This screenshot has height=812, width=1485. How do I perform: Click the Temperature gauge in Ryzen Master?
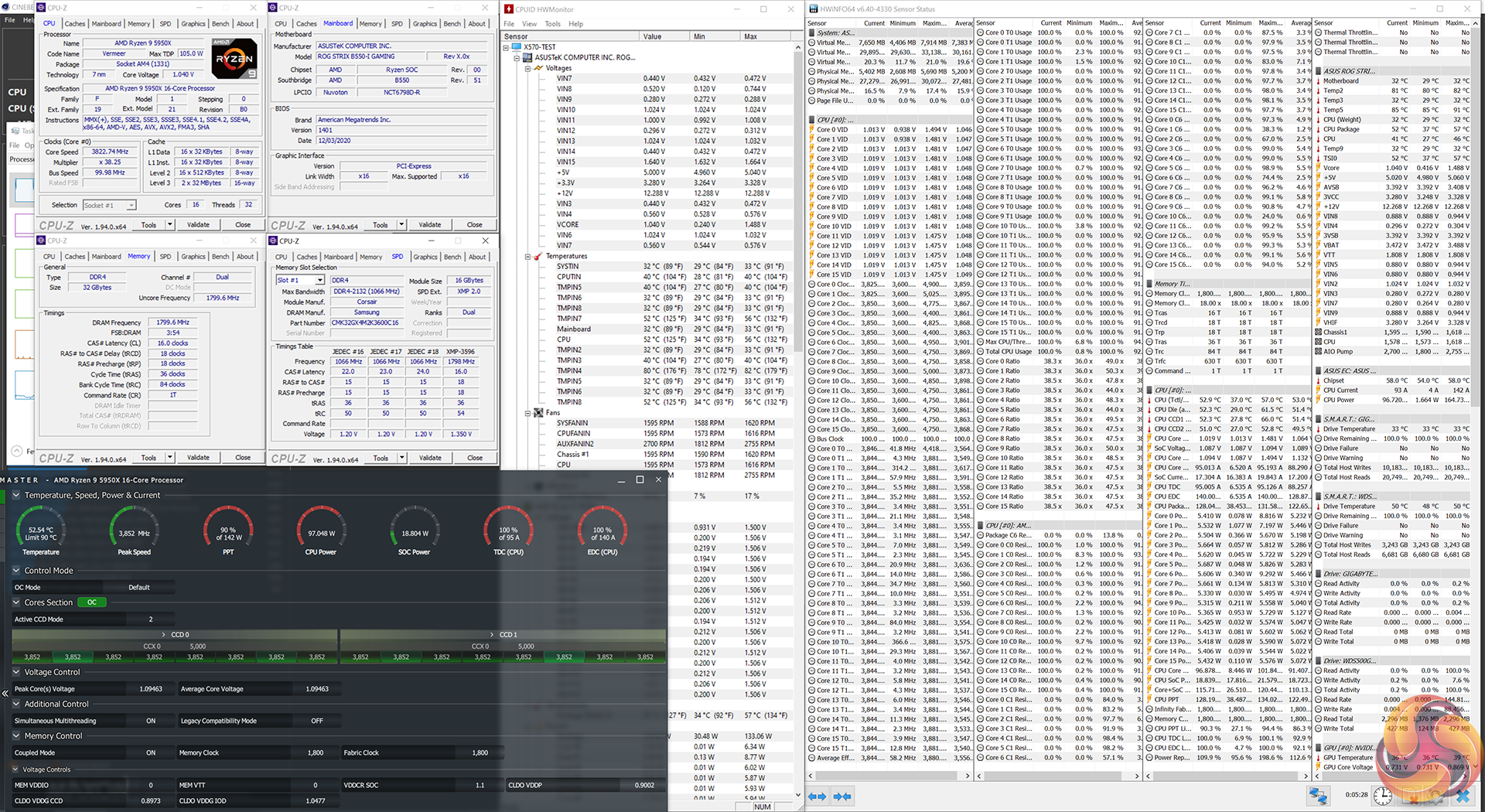click(41, 530)
